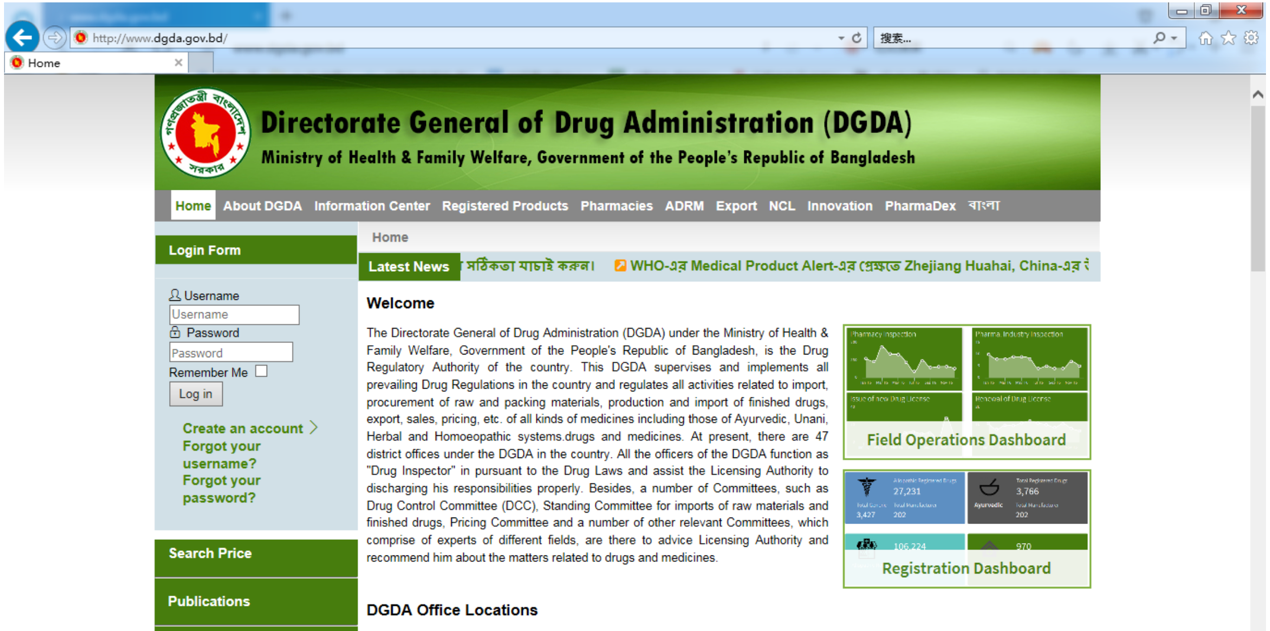
Task: Refresh the page with the reload icon
Action: coord(857,38)
